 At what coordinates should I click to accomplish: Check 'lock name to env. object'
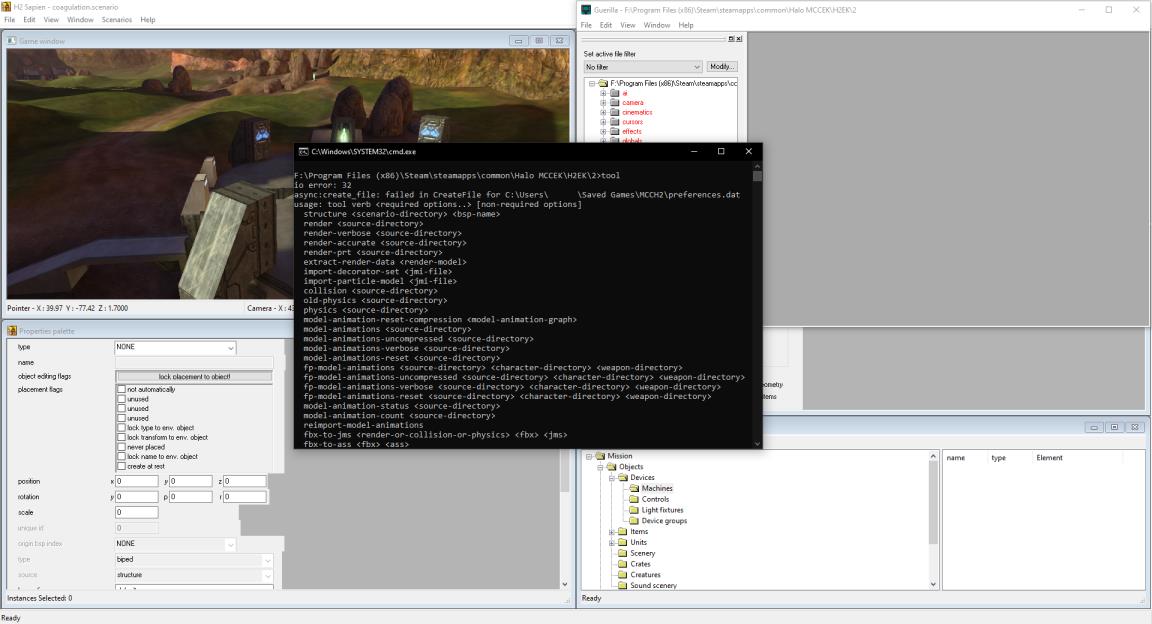121,456
